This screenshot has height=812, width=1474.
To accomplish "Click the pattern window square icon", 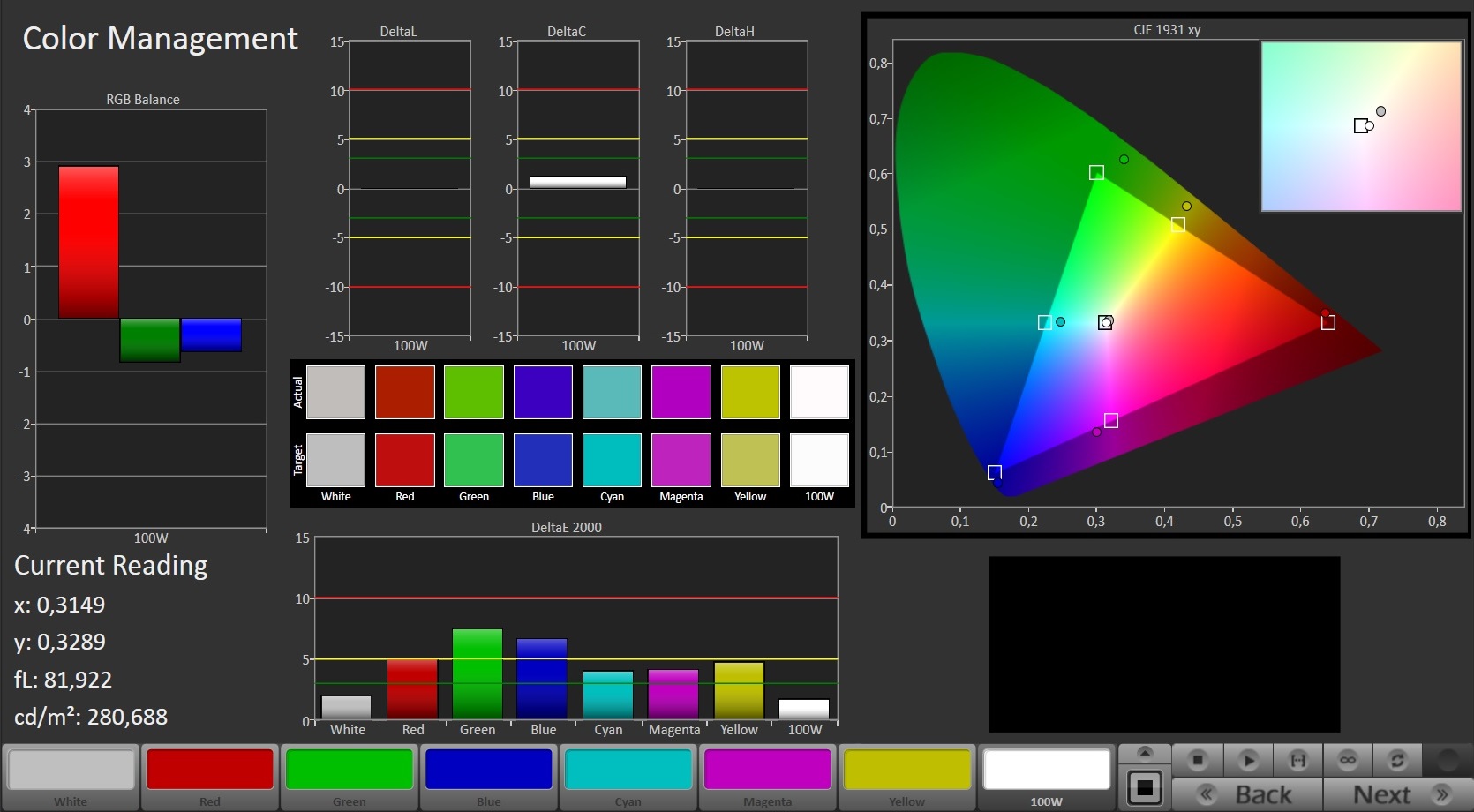I will coord(1145,787).
